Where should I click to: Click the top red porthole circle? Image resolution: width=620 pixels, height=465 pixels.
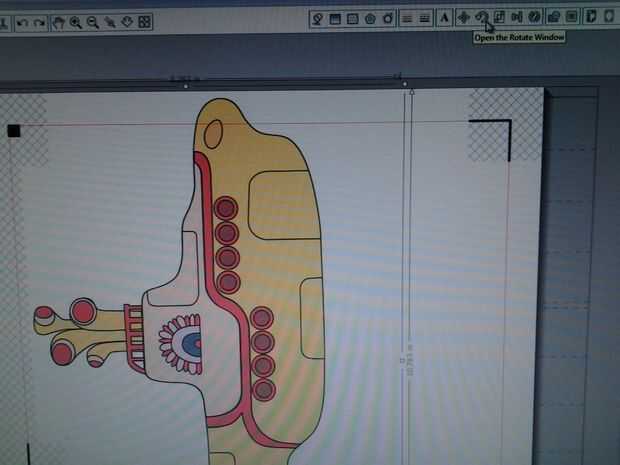tap(226, 208)
